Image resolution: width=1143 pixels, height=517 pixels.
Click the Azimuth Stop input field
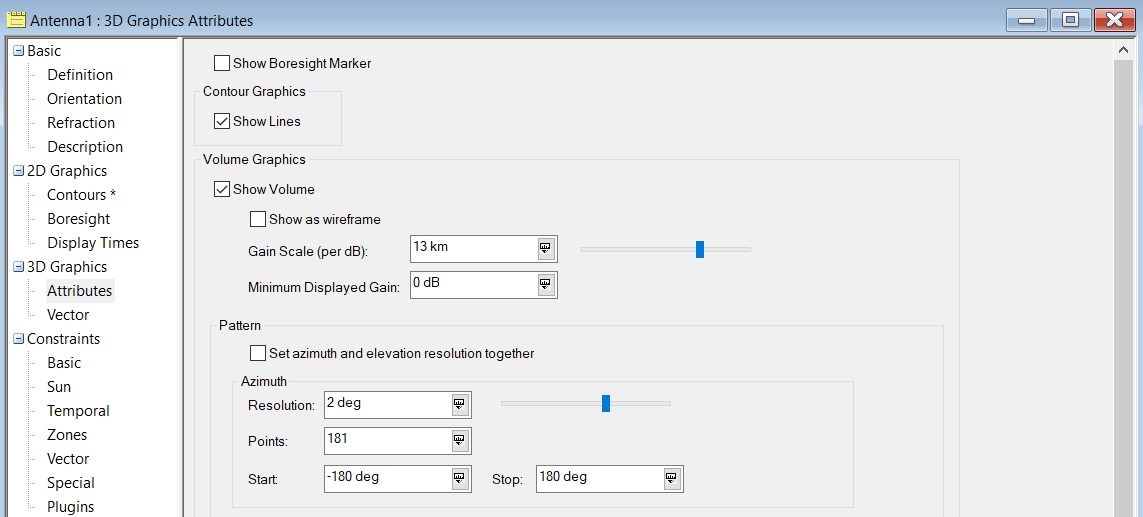click(x=598, y=479)
